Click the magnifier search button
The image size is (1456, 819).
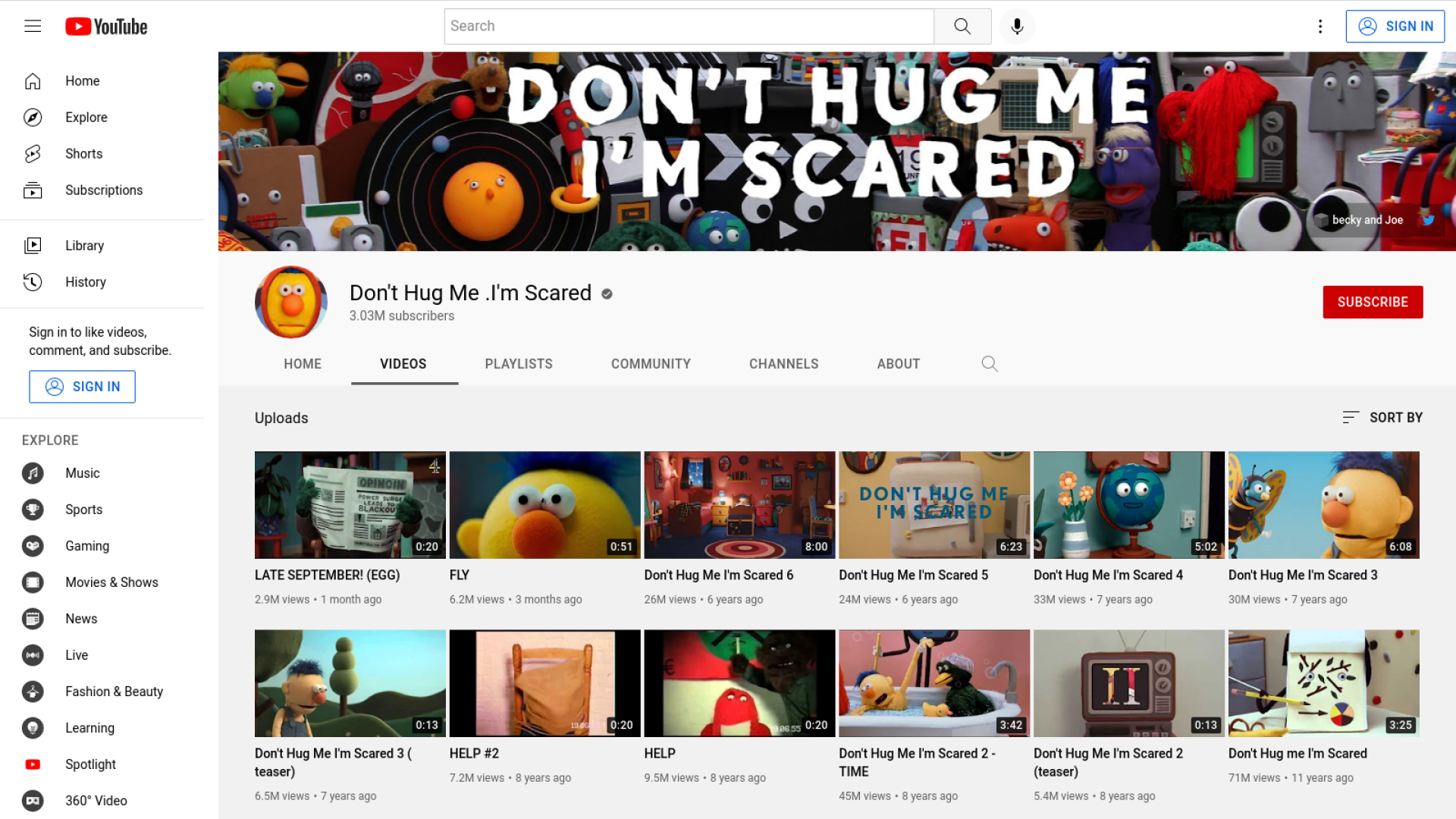coord(962,27)
